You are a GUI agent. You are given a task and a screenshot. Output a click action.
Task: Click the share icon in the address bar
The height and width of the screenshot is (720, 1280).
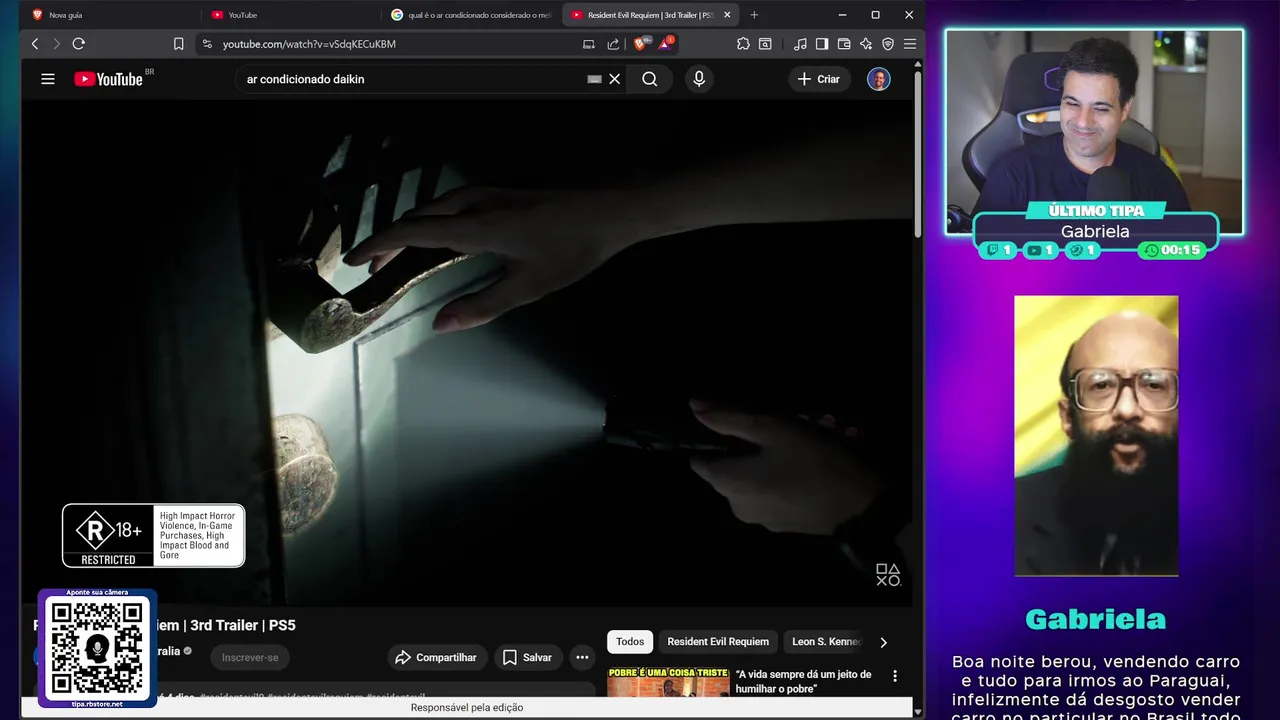pos(613,44)
